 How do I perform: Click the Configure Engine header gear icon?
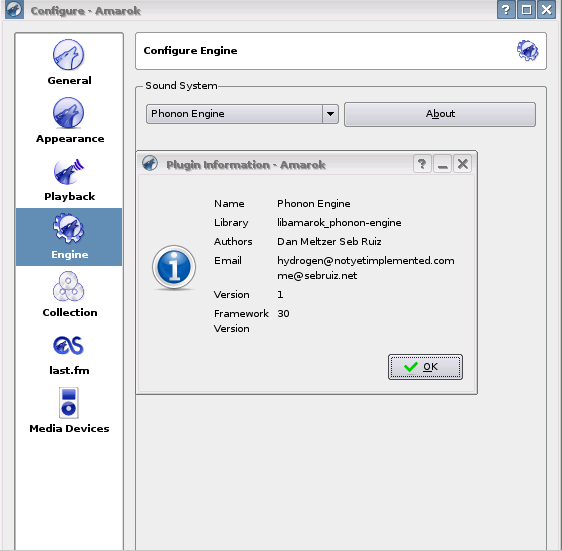click(x=527, y=51)
